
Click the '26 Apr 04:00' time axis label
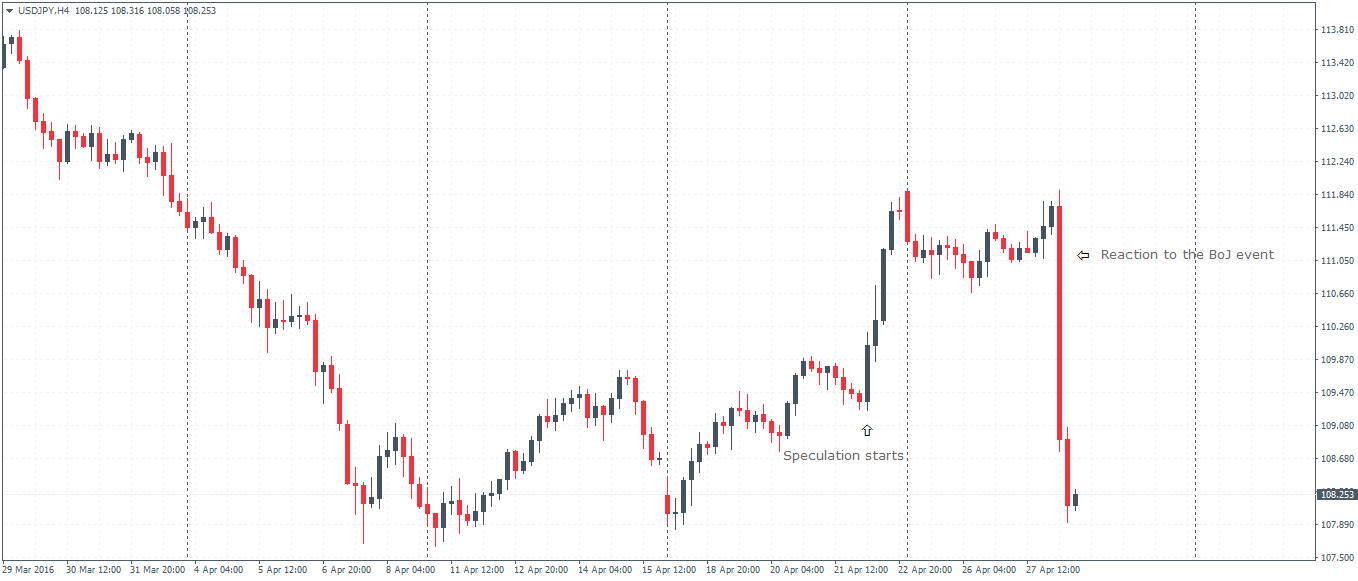[989, 570]
